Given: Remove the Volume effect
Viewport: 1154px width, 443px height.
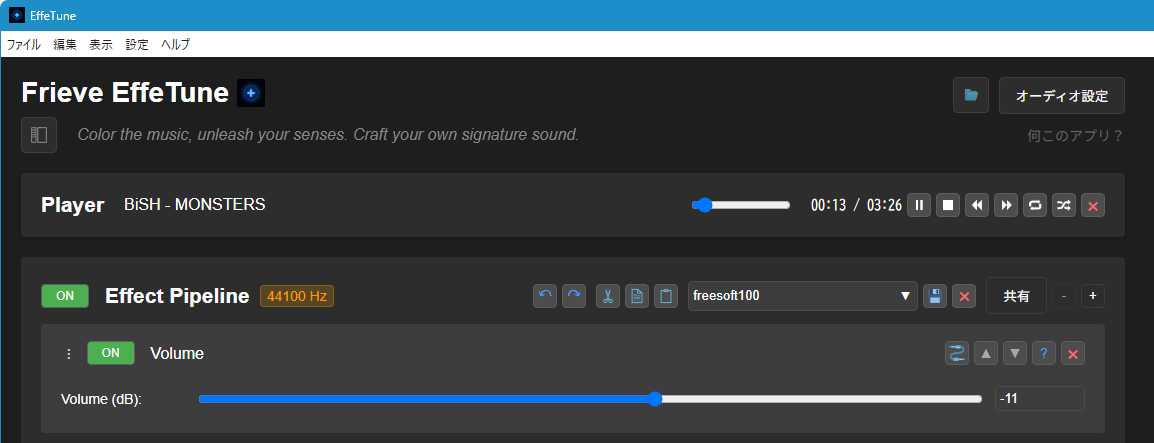Looking at the screenshot, I should 1073,353.
